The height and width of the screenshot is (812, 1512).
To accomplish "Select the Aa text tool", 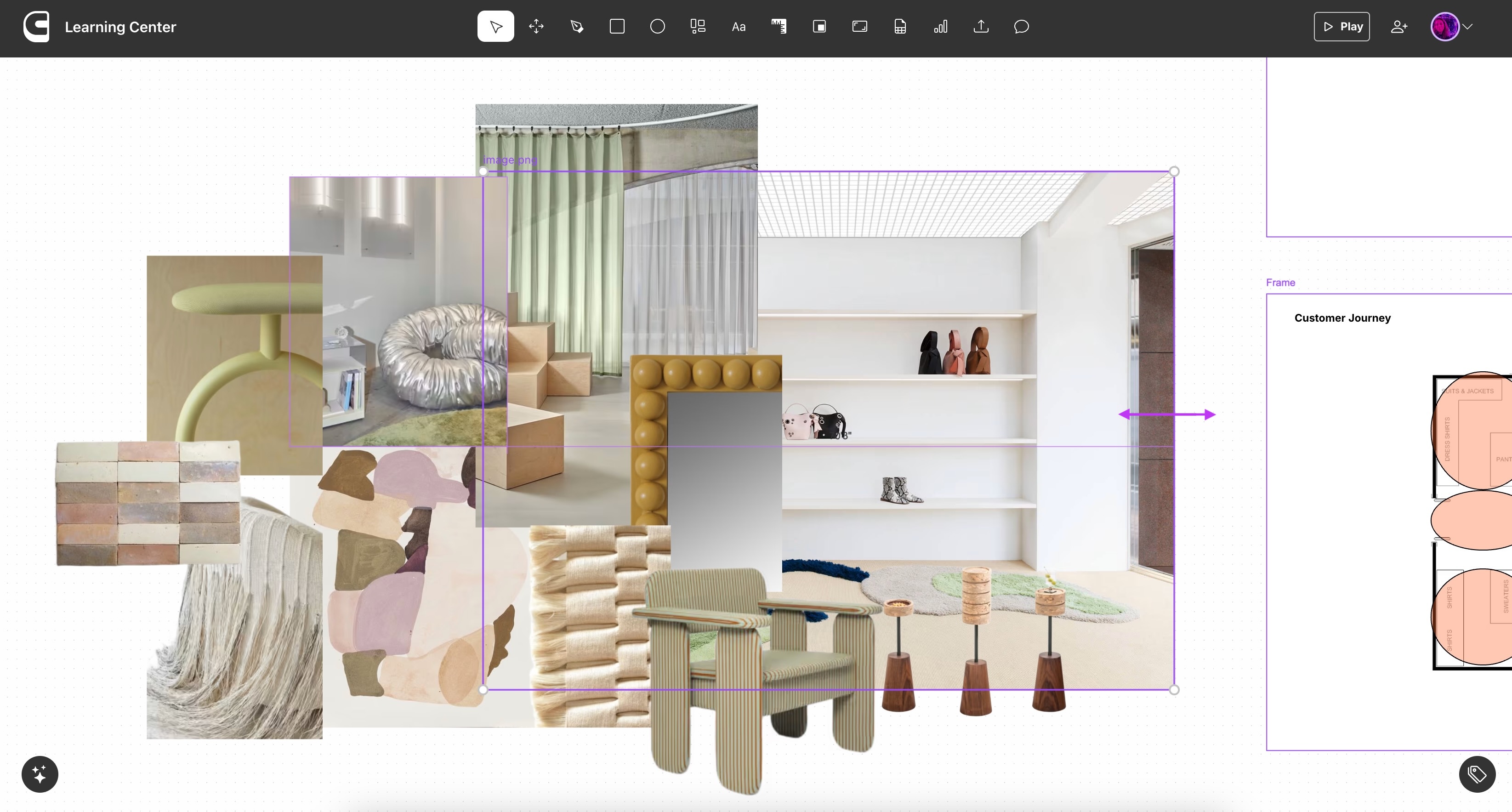I will coord(739,26).
